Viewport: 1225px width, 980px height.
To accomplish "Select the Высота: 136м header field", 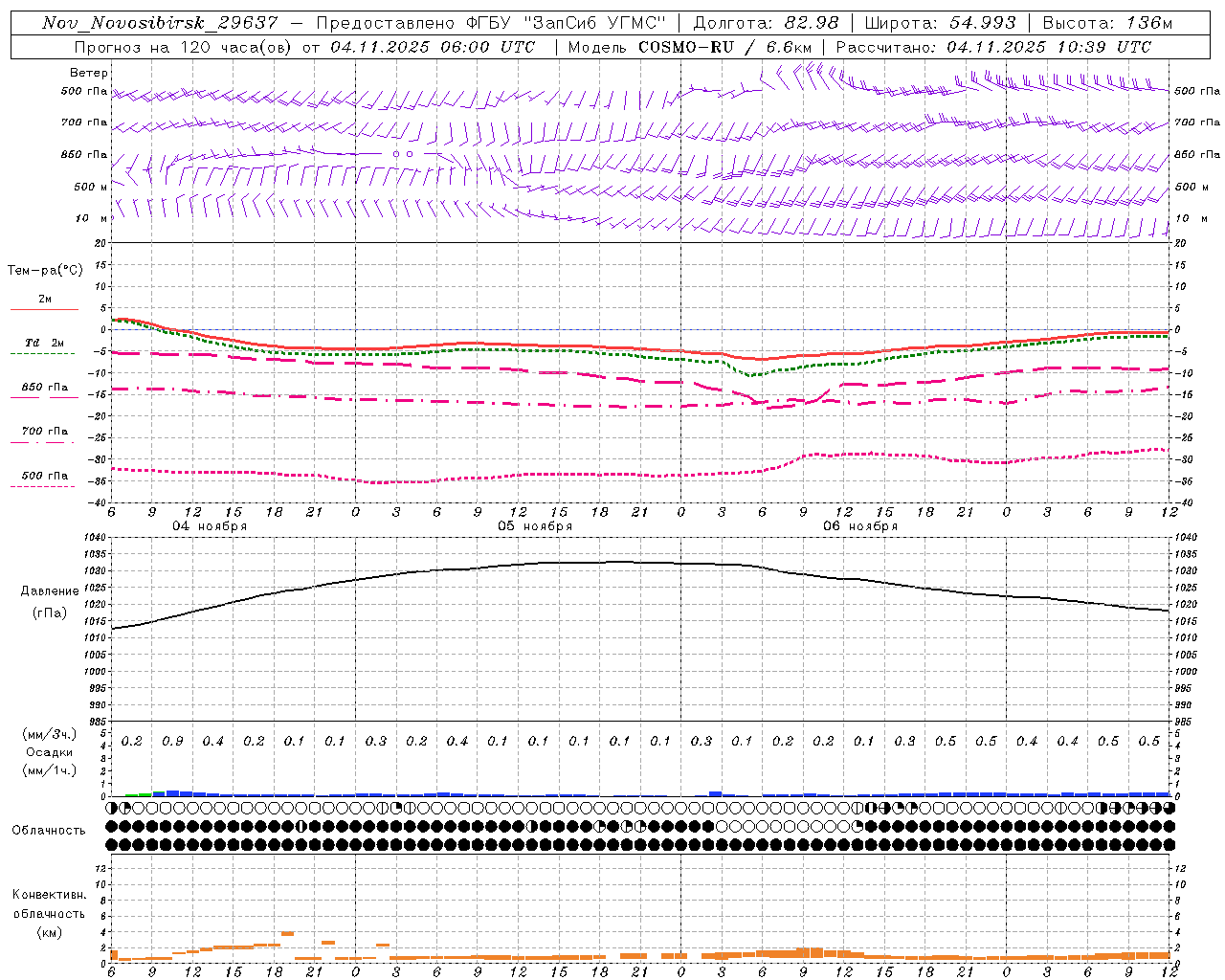I will point(1107,23).
